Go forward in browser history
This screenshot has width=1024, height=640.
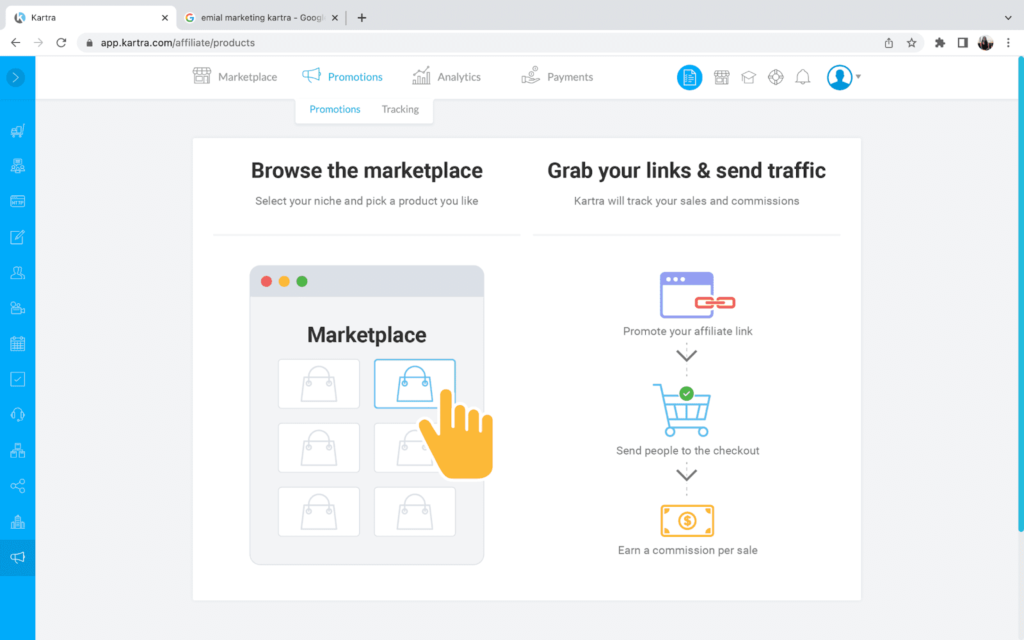coord(39,42)
